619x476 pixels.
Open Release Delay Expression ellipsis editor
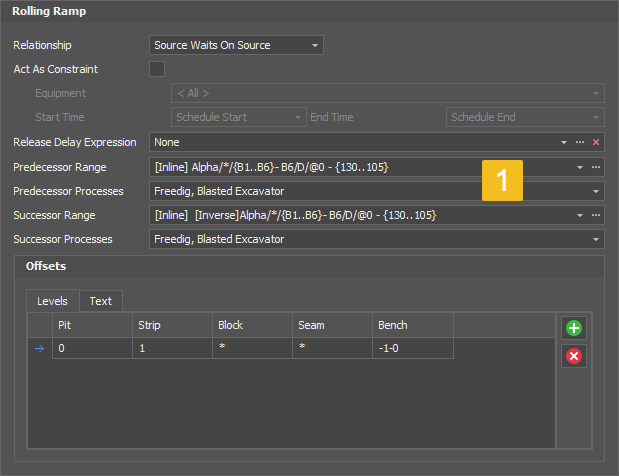pyautogui.click(x=580, y=142)
